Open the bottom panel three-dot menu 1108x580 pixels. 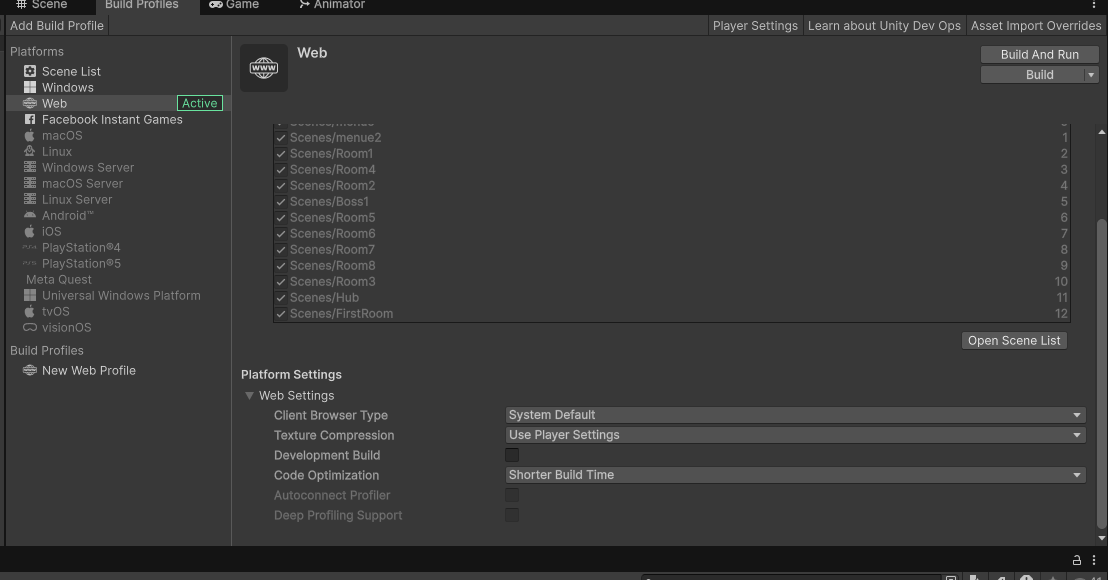[1094, 560]
